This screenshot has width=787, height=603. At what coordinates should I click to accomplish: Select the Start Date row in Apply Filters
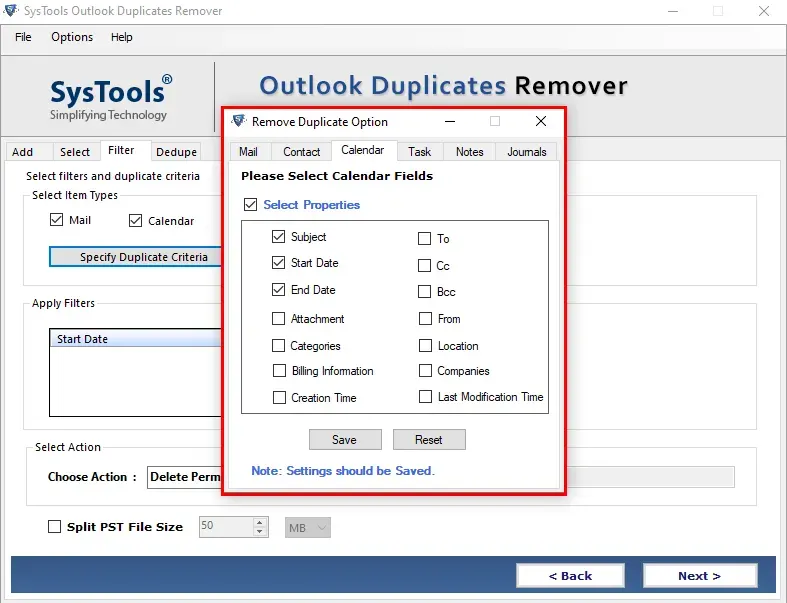point(136,339)
